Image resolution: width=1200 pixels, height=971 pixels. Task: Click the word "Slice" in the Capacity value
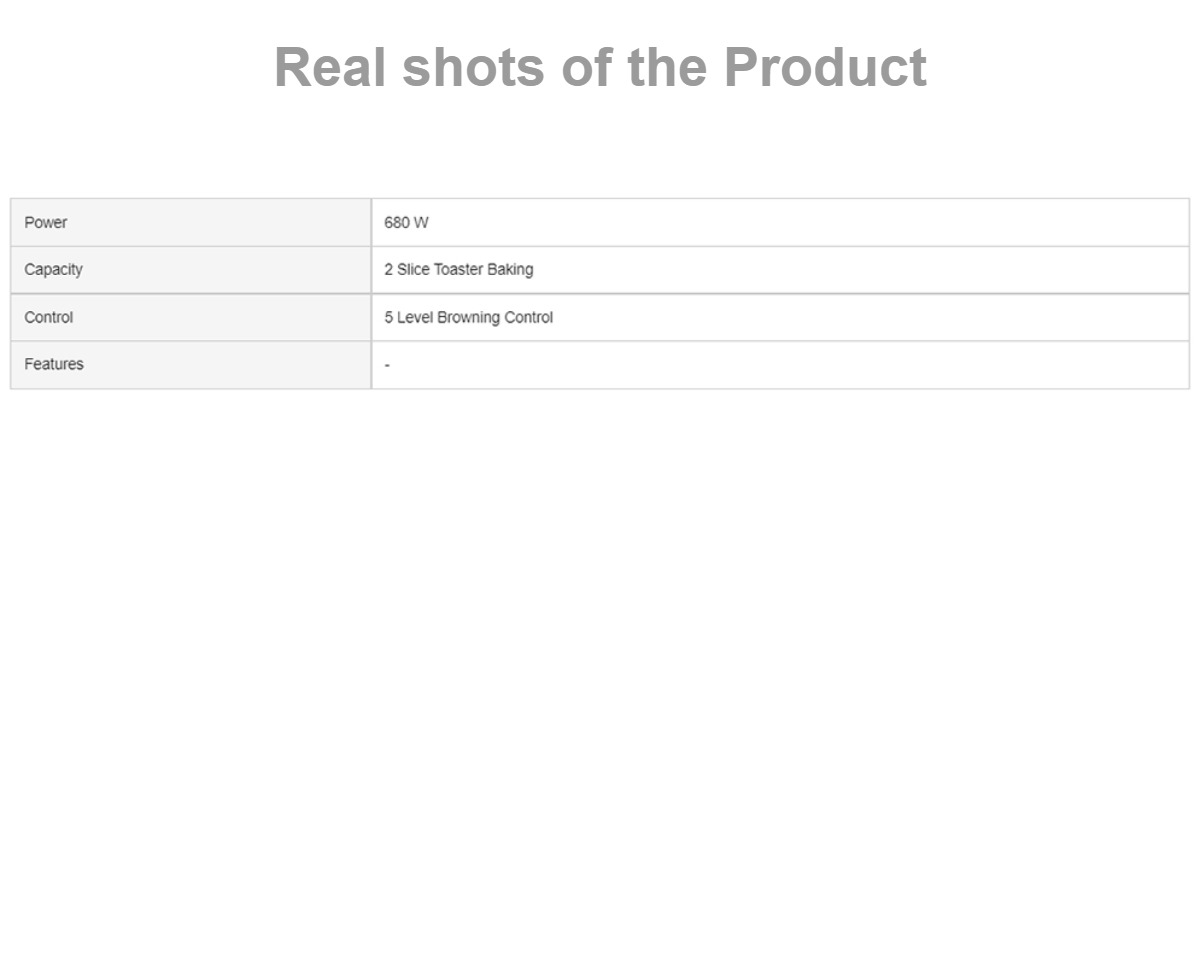pos(413,269)
